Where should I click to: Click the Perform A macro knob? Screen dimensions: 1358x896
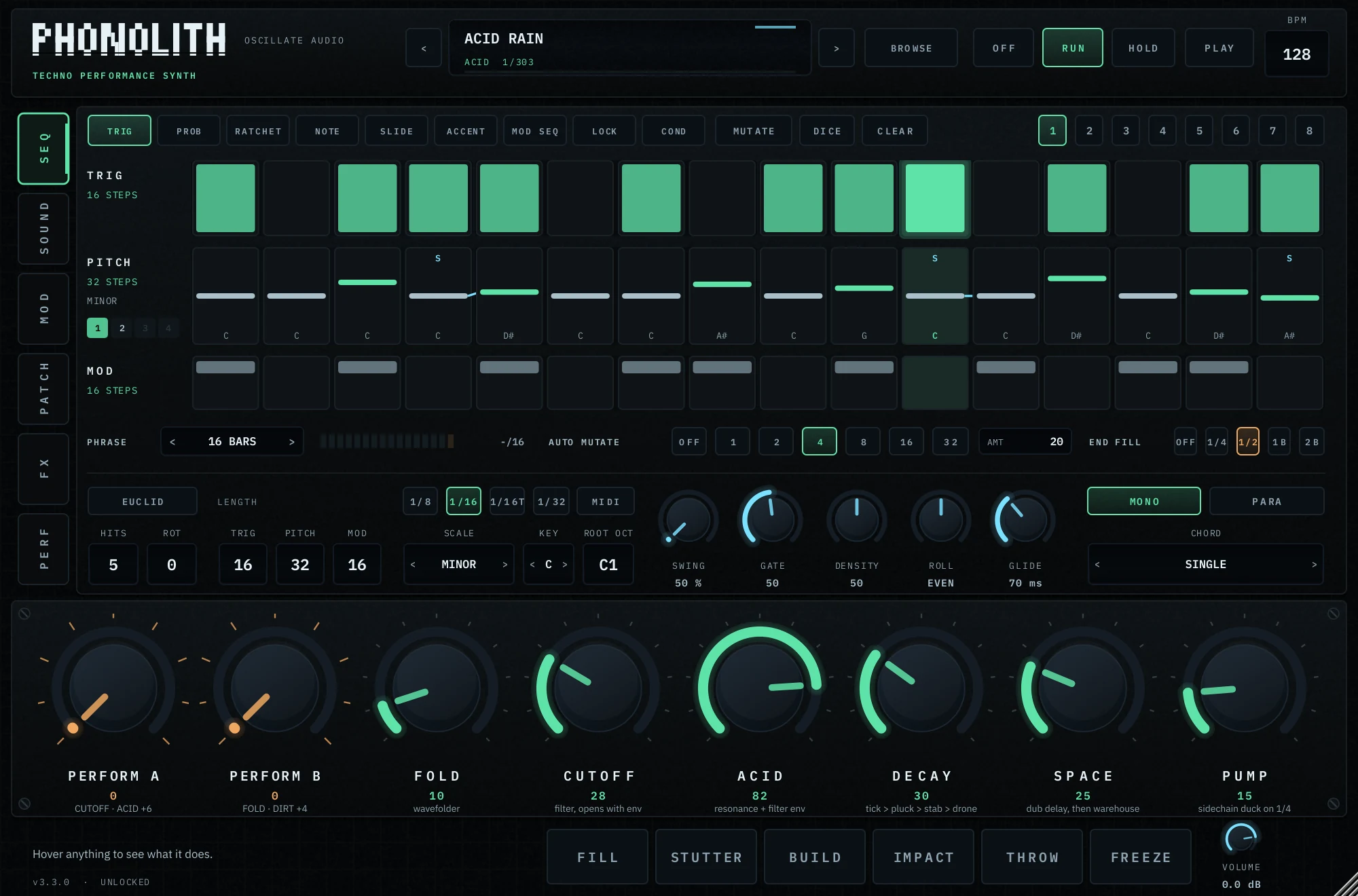[x=113, y=688]
